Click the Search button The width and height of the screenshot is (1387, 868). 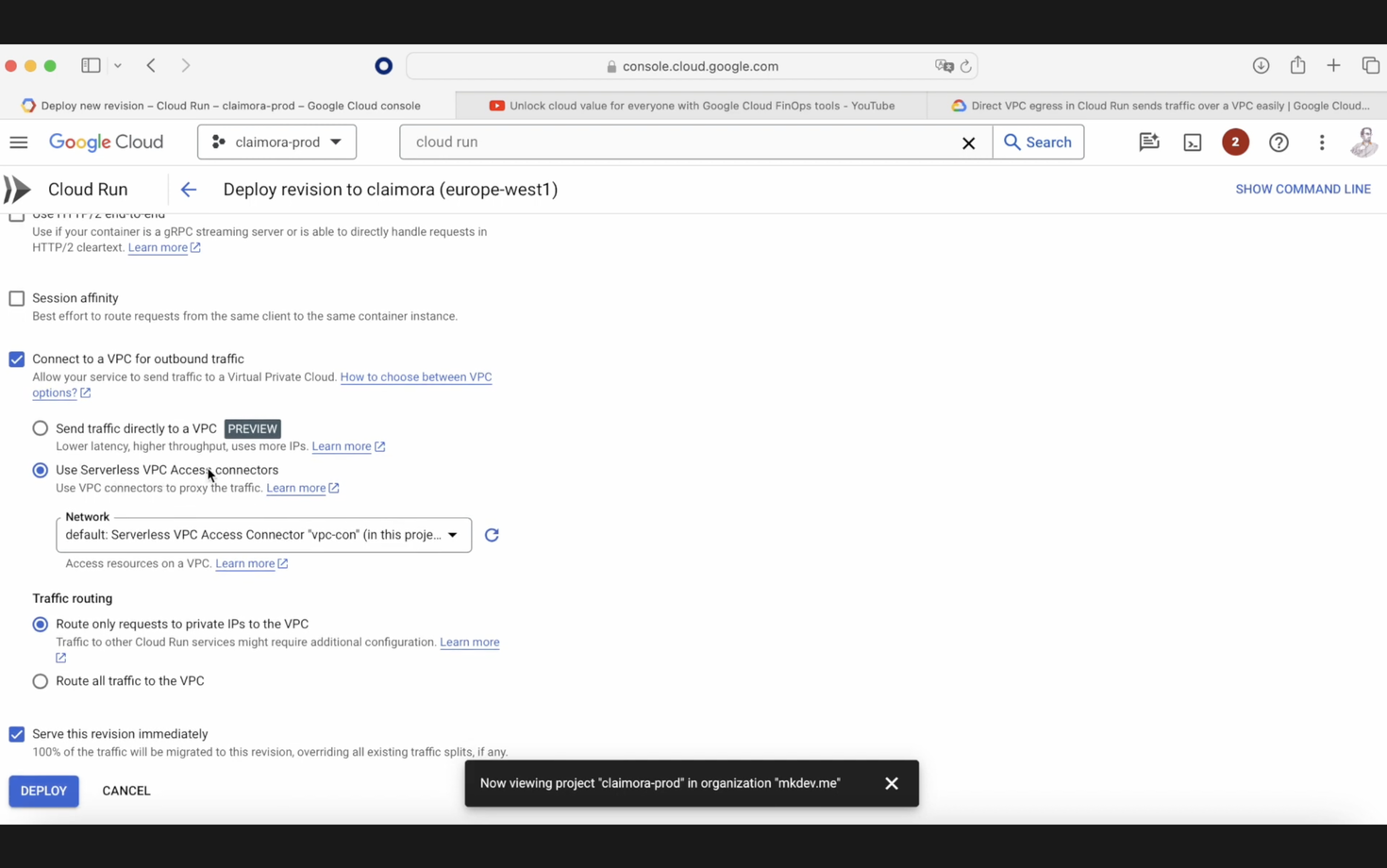(1038, 142)
